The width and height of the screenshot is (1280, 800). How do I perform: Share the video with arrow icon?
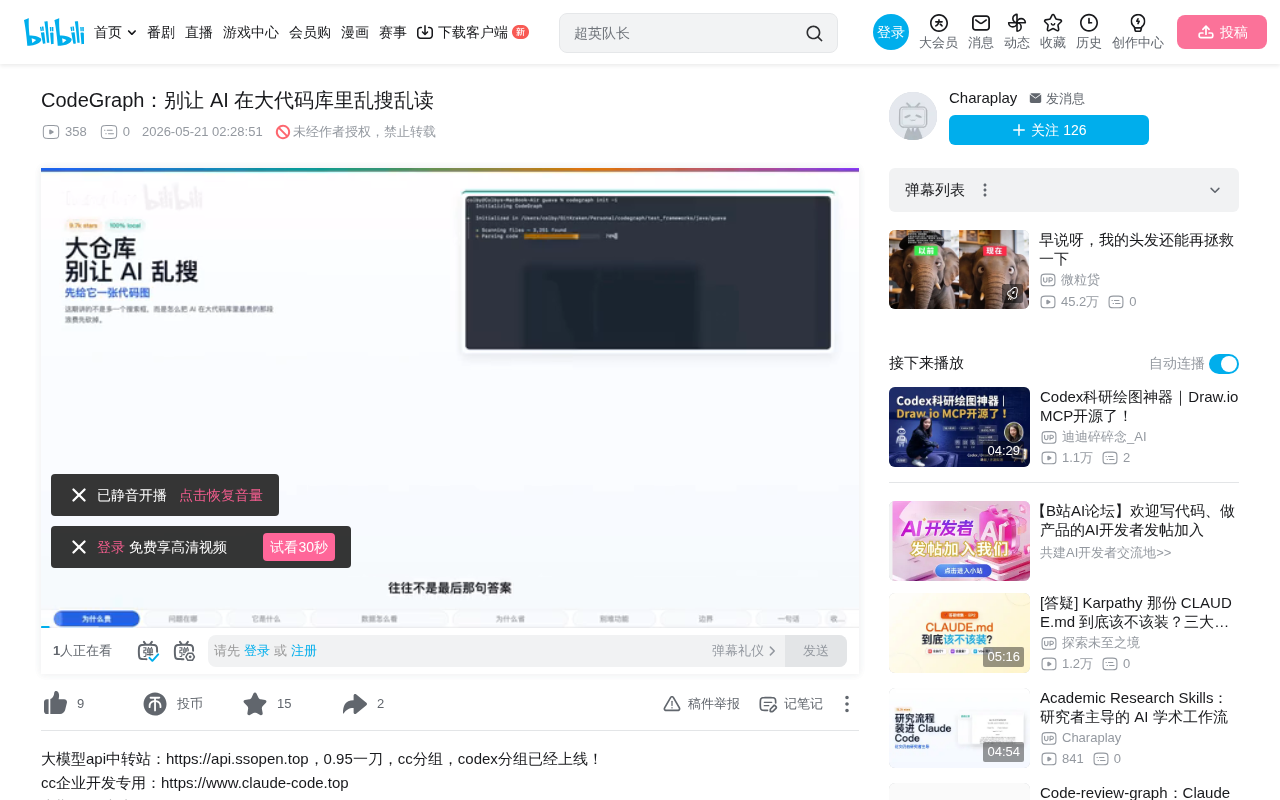(355, 704)
